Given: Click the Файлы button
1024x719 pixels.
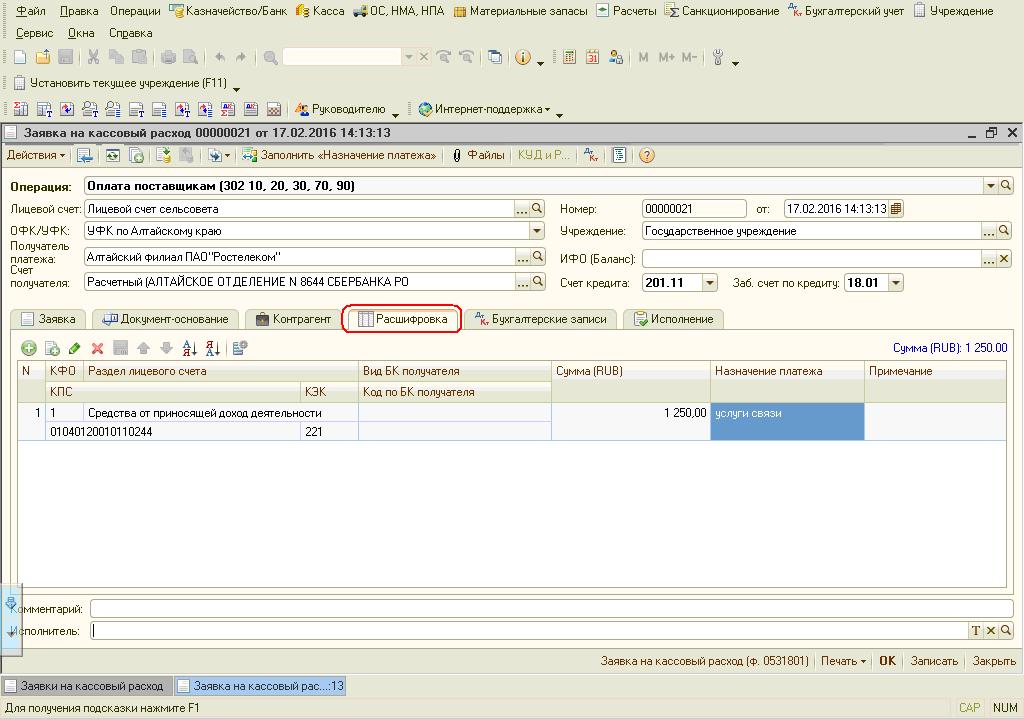Looking at the screenshot, I should (478, 155).
